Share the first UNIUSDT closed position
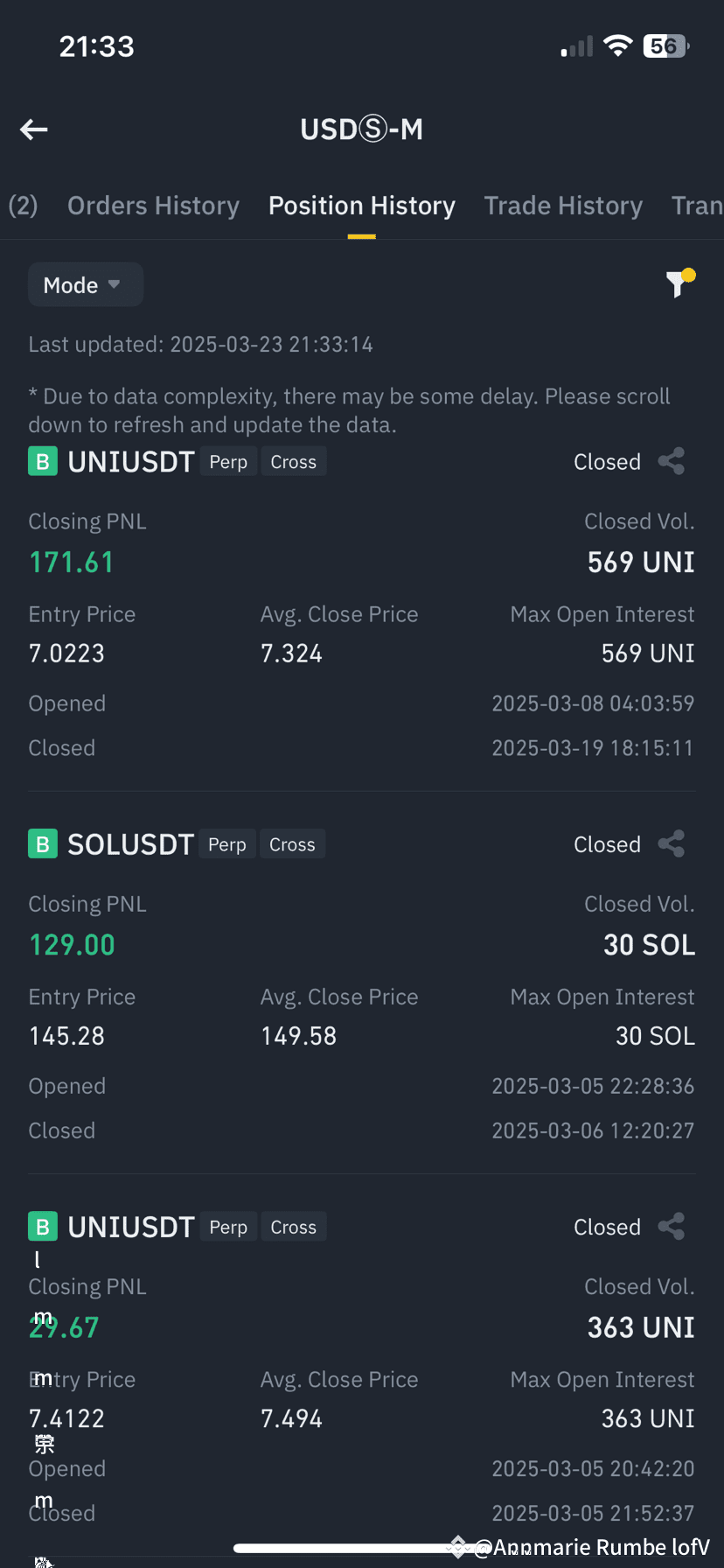This screenshot has height=1568, width=724. point(671,461)
